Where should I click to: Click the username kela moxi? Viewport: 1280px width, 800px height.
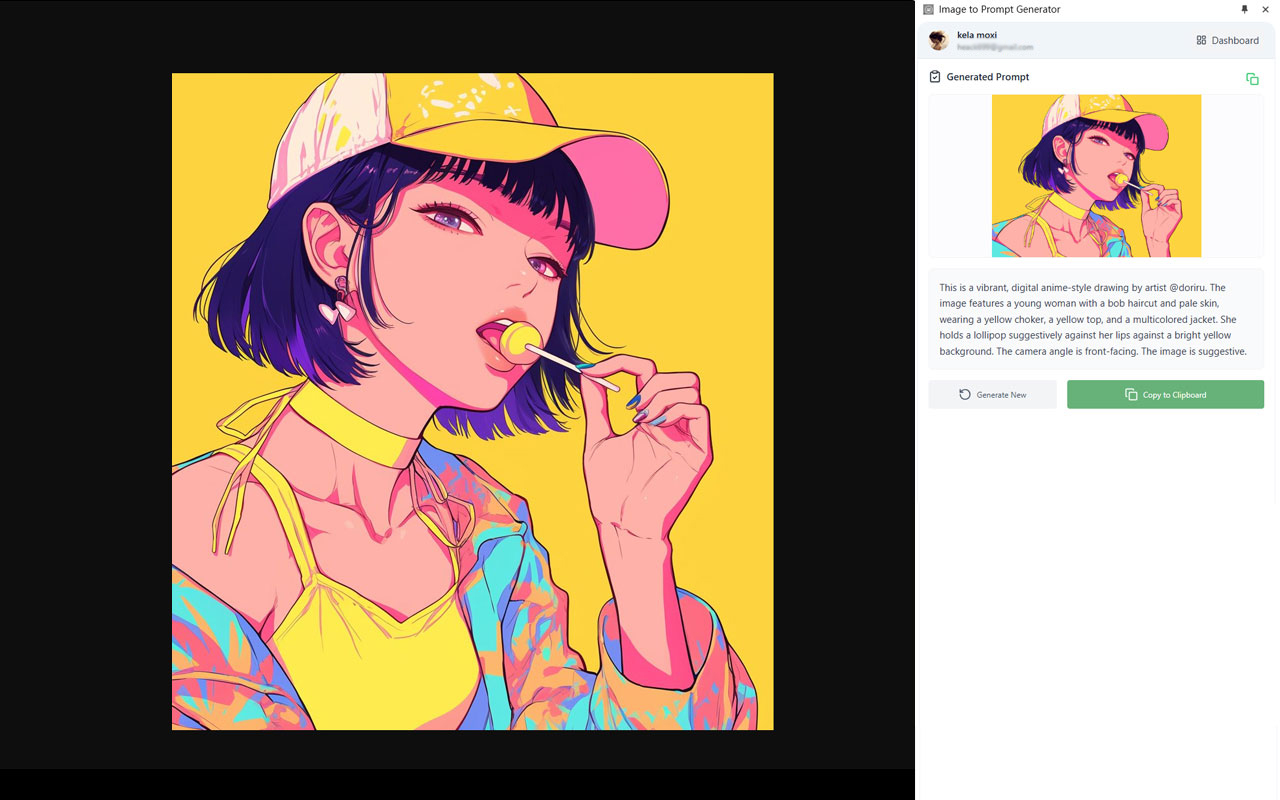tap(977, 35)
